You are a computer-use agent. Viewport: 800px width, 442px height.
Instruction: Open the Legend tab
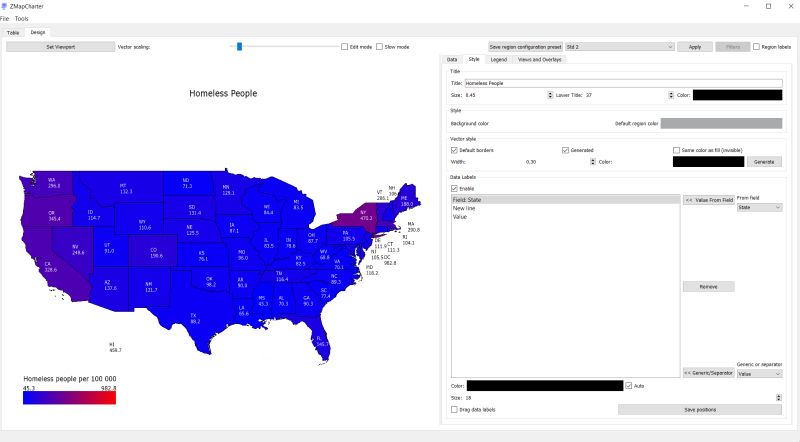pyautogui.click(x=498, y=60)
